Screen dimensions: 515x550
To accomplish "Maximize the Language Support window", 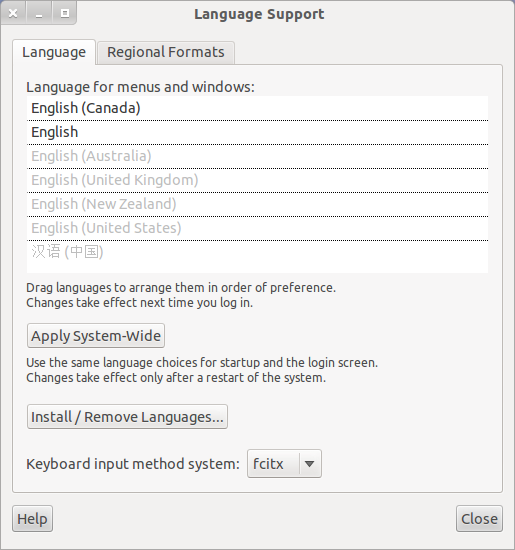I will coord(65,13).
